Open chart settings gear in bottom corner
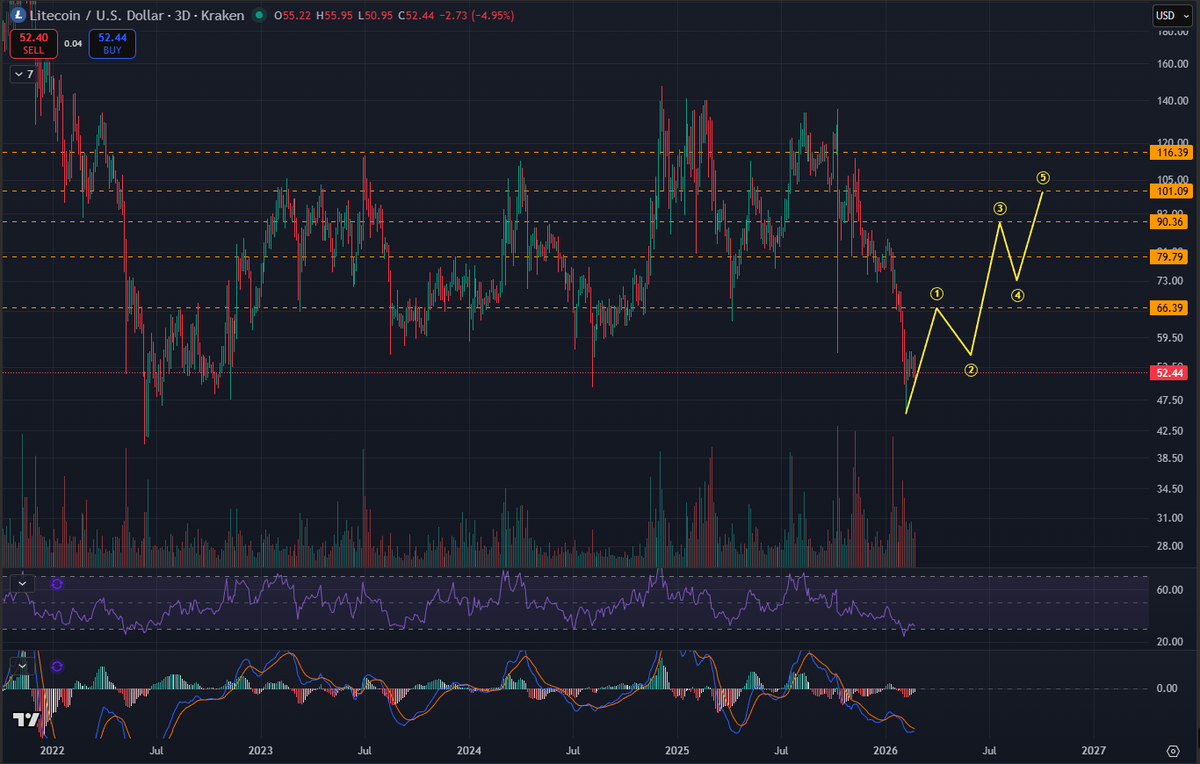Screen dimensions: 1200x764 click(1172, 749)
